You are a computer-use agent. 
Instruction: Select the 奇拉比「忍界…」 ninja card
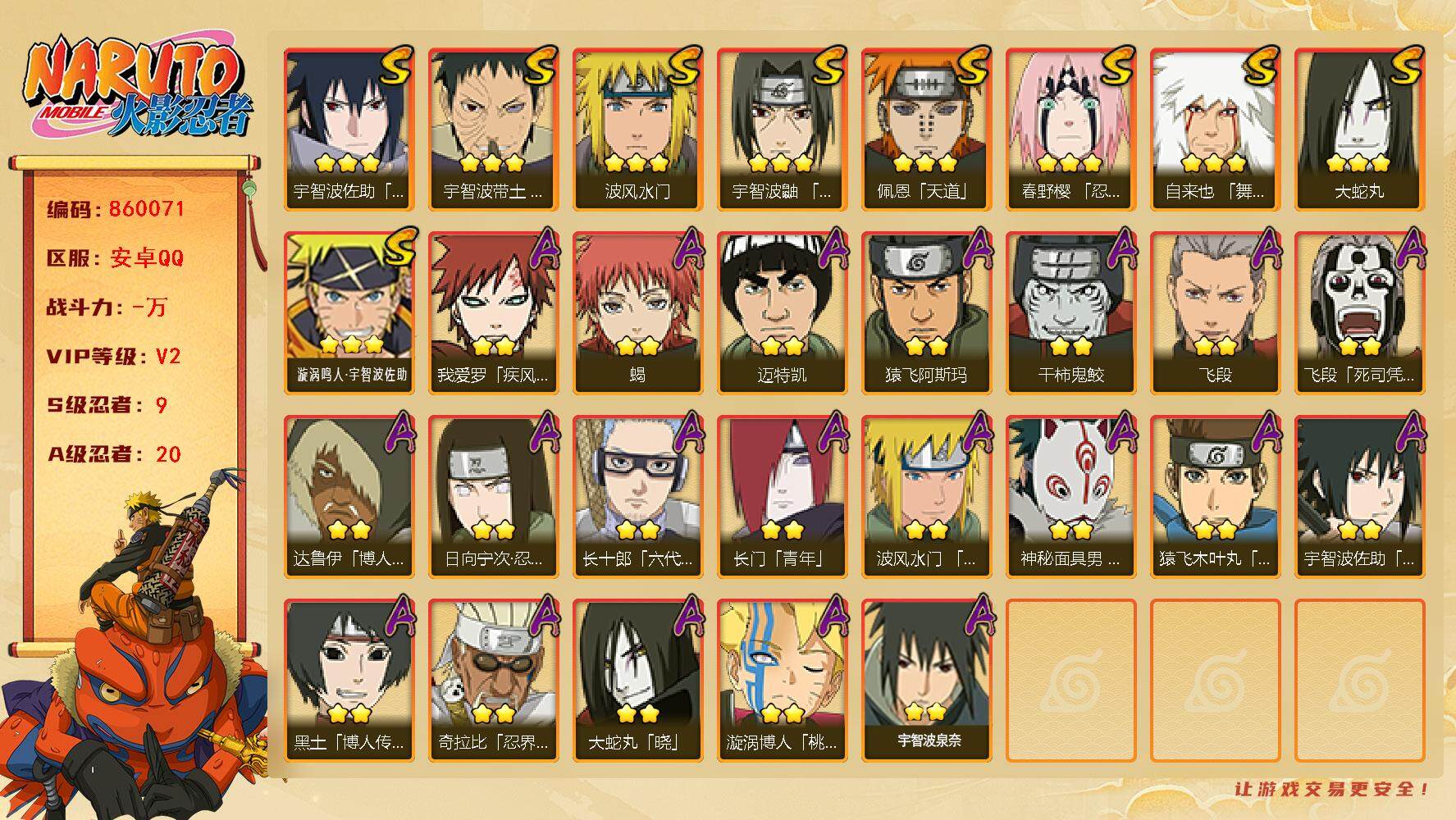point(493,681)
